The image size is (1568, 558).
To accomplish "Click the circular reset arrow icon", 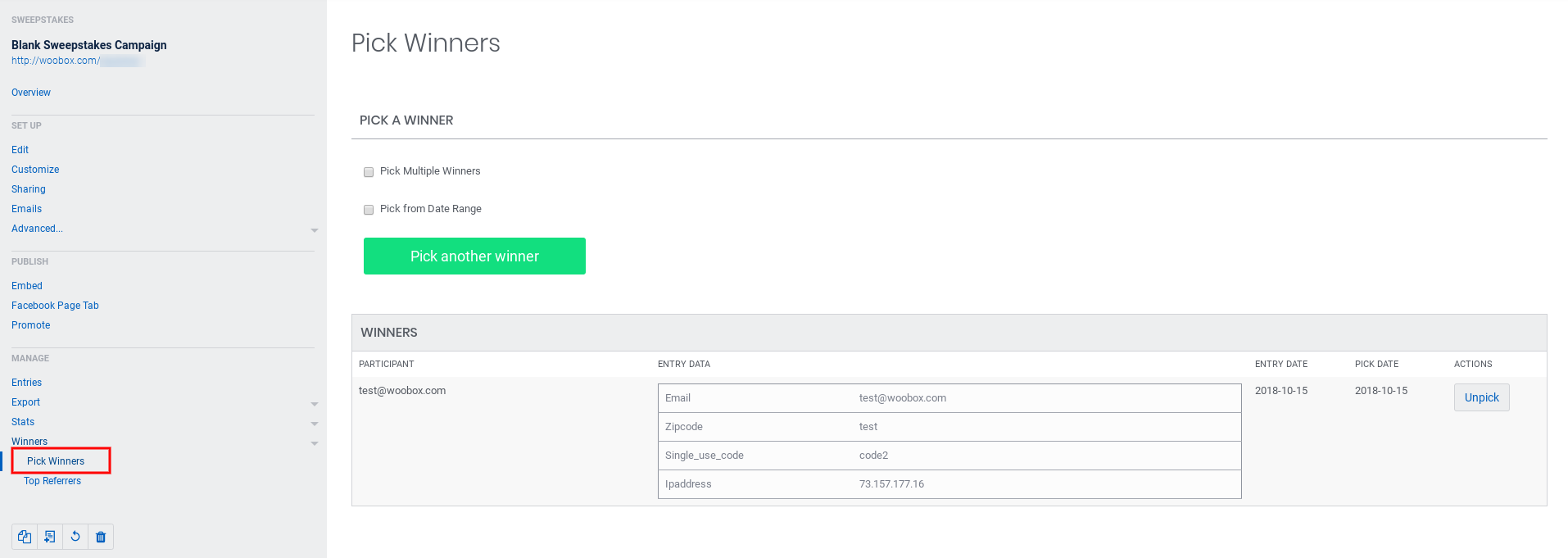I will pyautogui.click(x=75, y=537).
